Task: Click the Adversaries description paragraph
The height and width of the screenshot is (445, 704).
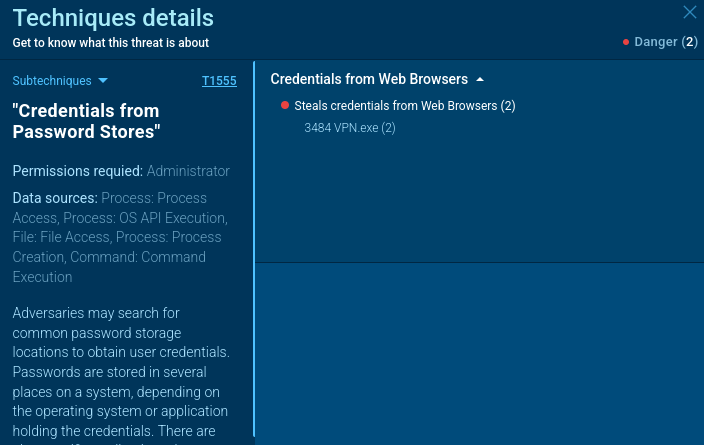Action: 121,372
